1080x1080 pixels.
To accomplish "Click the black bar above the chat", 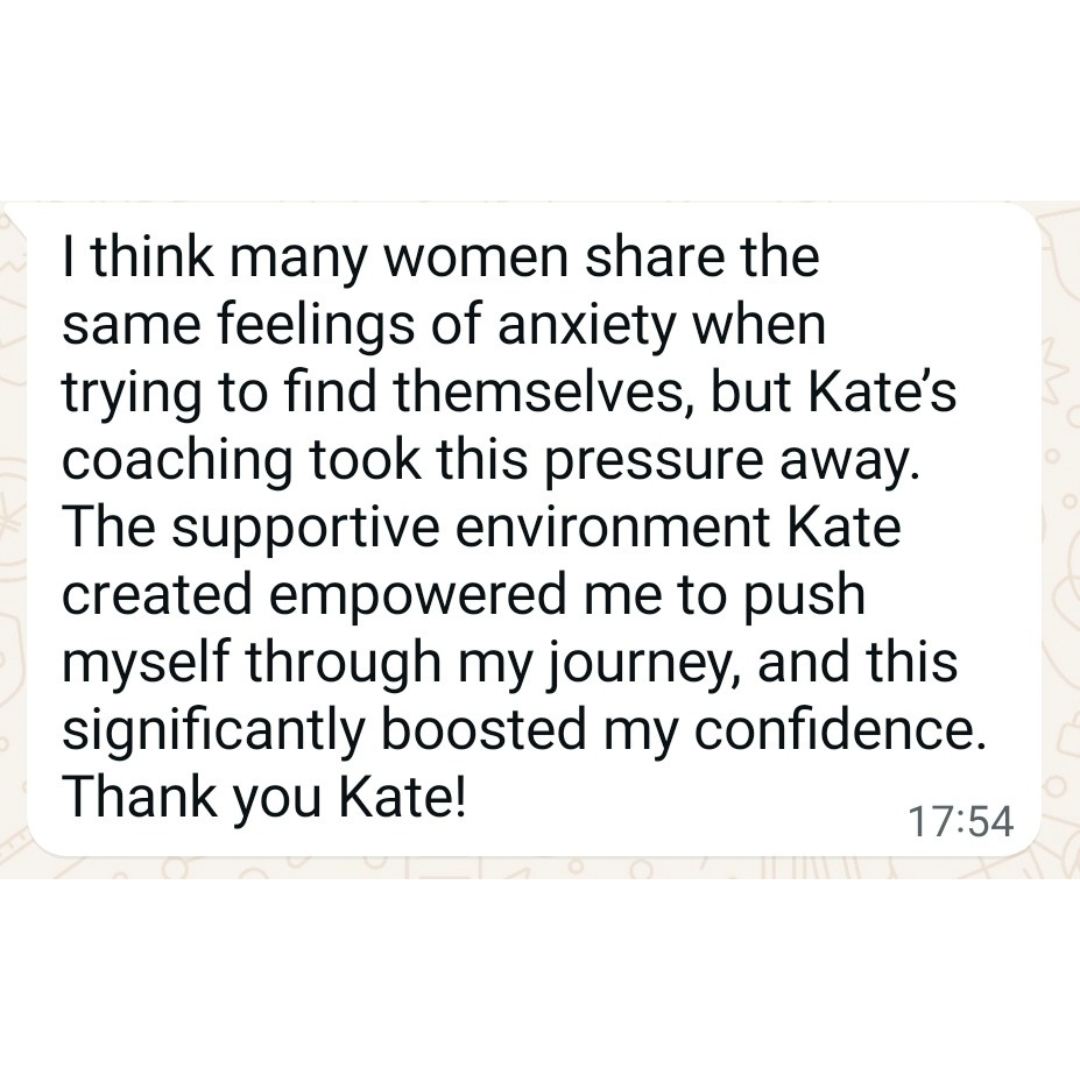I will tap(540, 100).
